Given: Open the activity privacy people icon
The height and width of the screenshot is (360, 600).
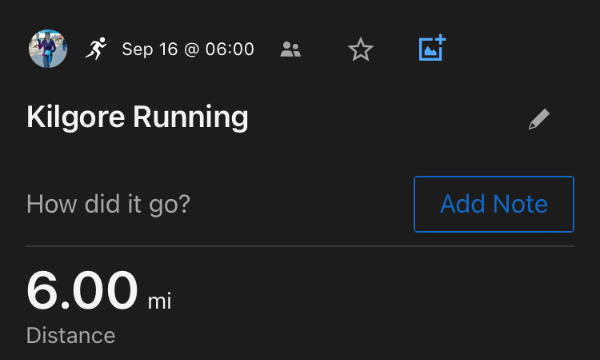Looking at the screenshot, I should (290, 49).
